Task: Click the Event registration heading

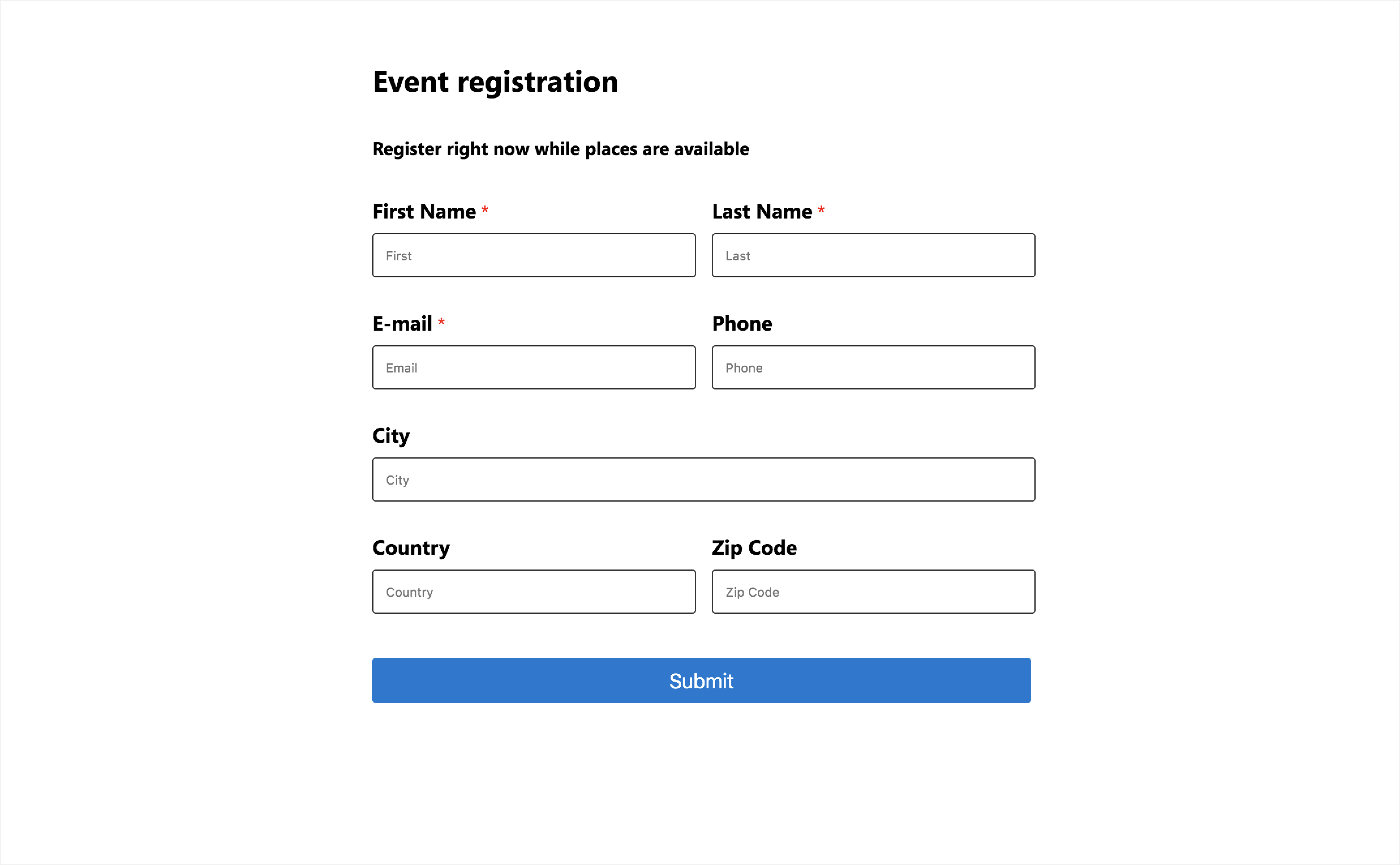Action: pyautogui.click(x=495, y=82)
